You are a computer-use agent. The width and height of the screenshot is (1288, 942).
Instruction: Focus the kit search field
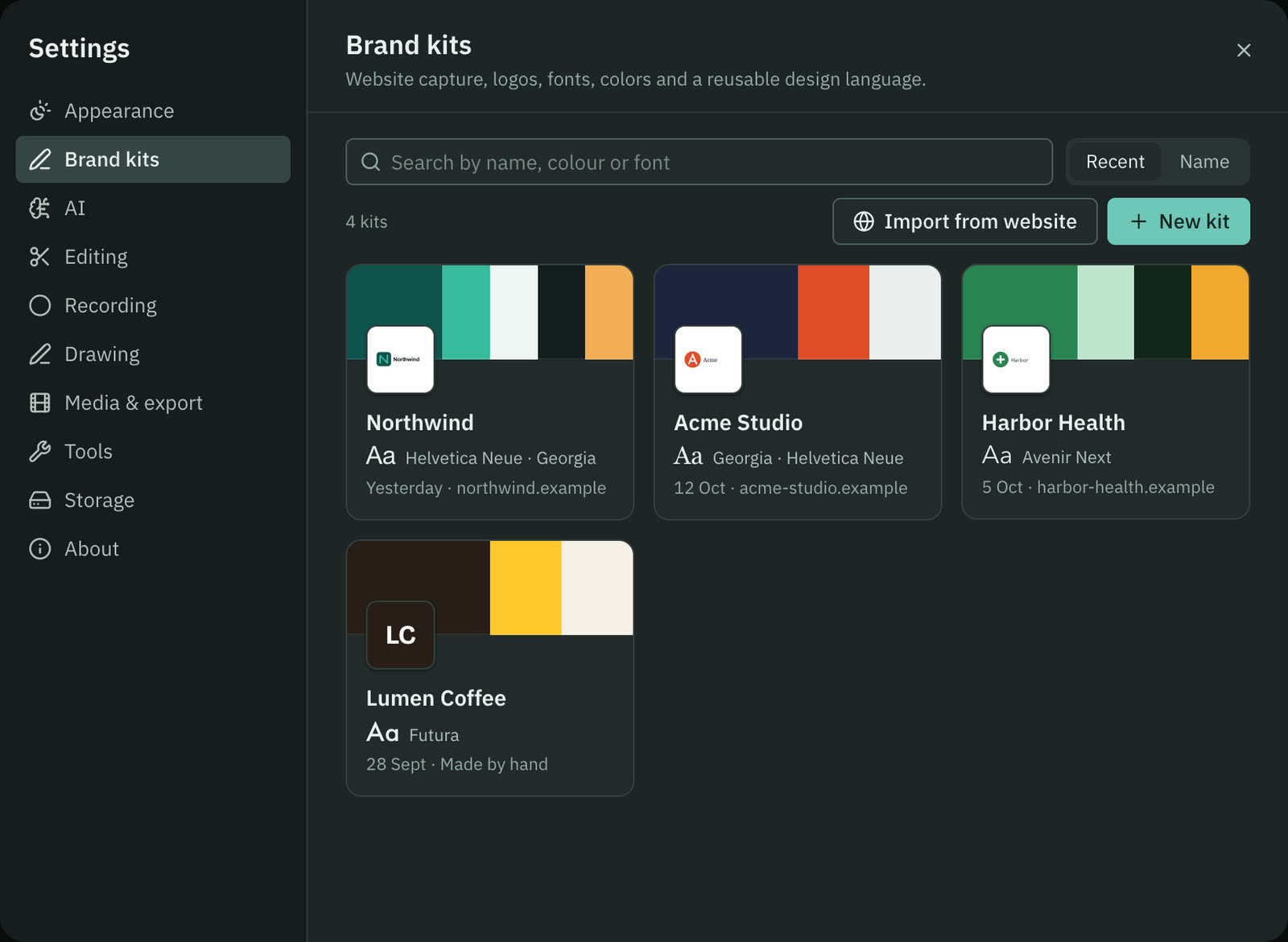coord(699,162)
